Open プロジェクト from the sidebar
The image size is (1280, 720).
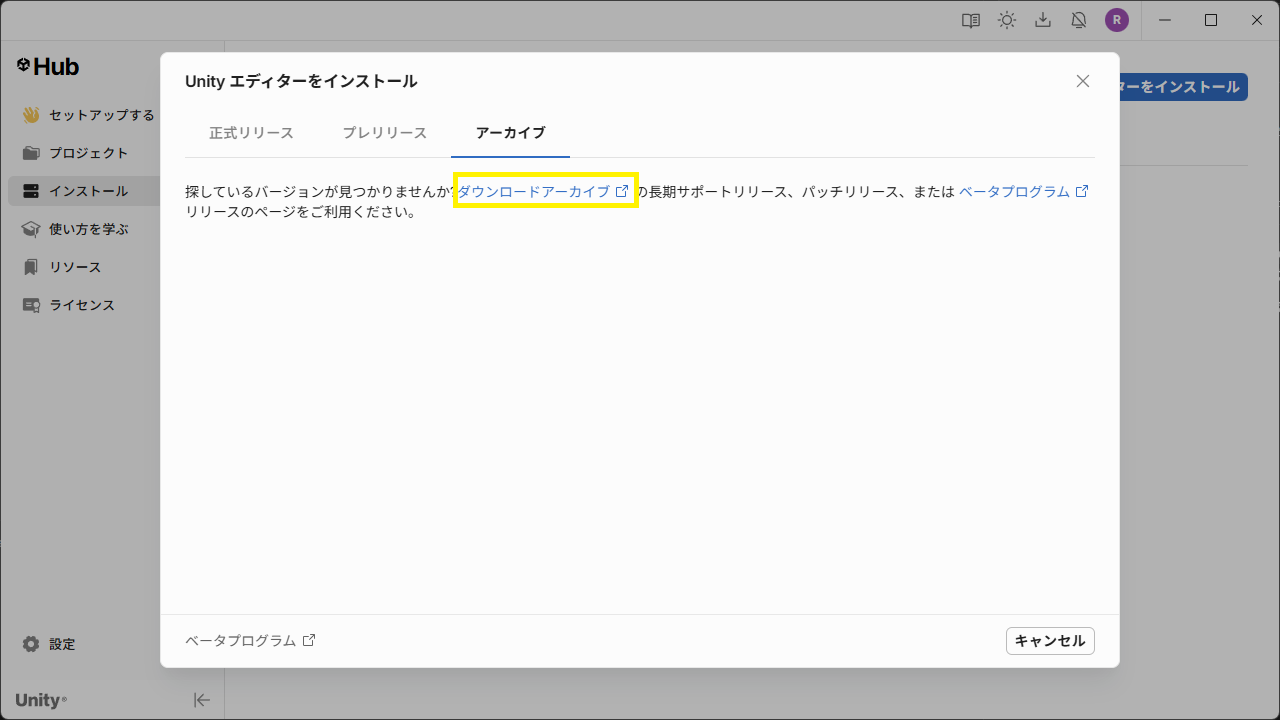point(88,153)
